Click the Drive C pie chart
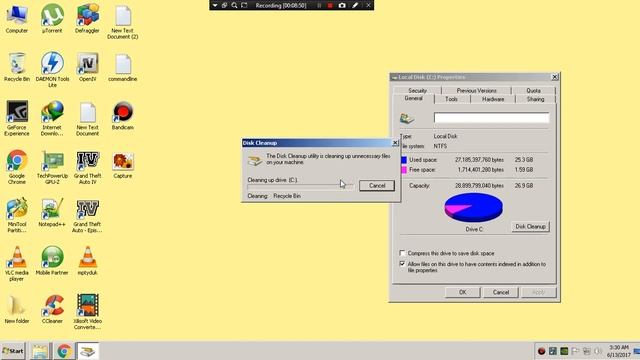The height and width of the screenshot is (360, 640). [473, 208]
